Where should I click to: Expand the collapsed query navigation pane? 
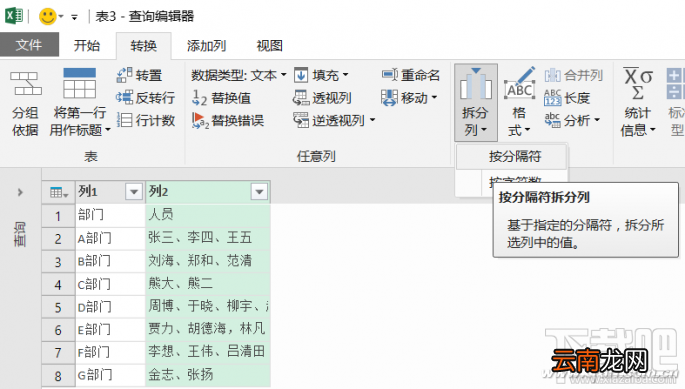[20, 192]
